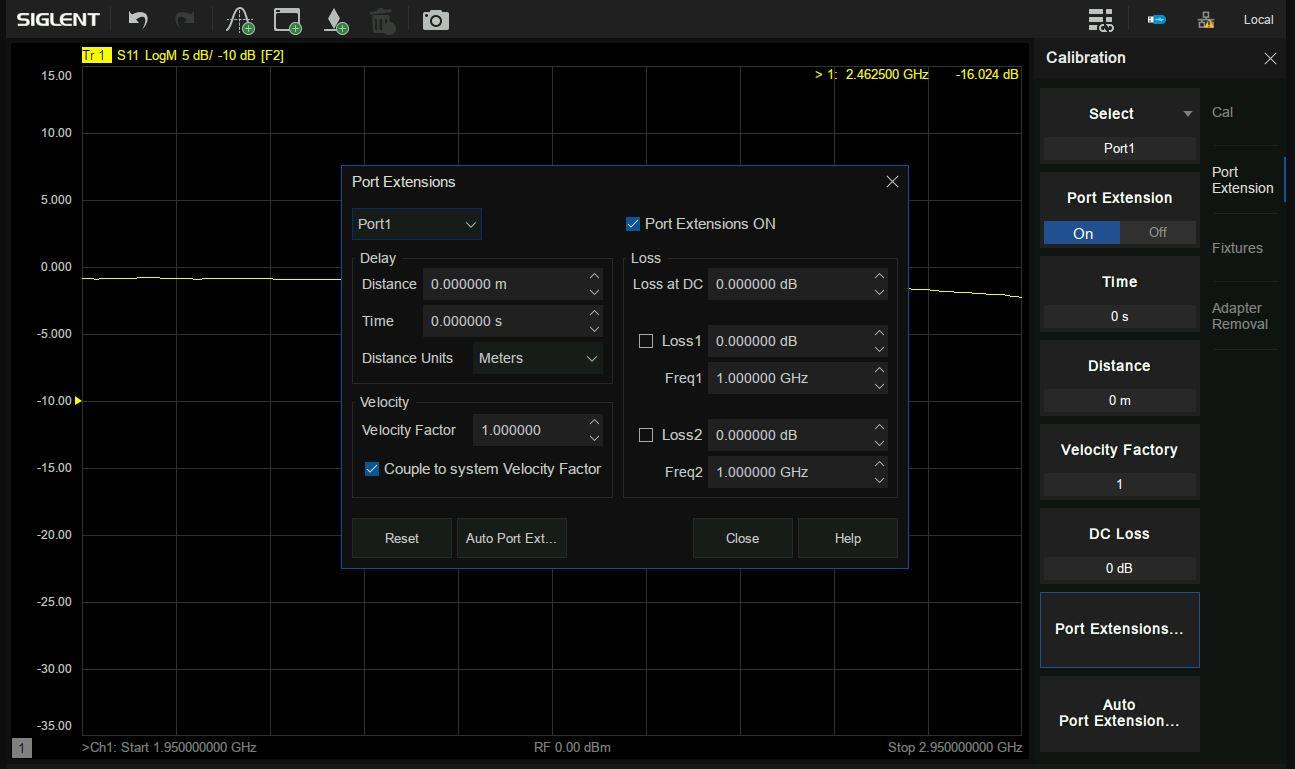The image size is (1295, 769).
Task: Enable the Loss1 checkbox
Action: point(646,341)
